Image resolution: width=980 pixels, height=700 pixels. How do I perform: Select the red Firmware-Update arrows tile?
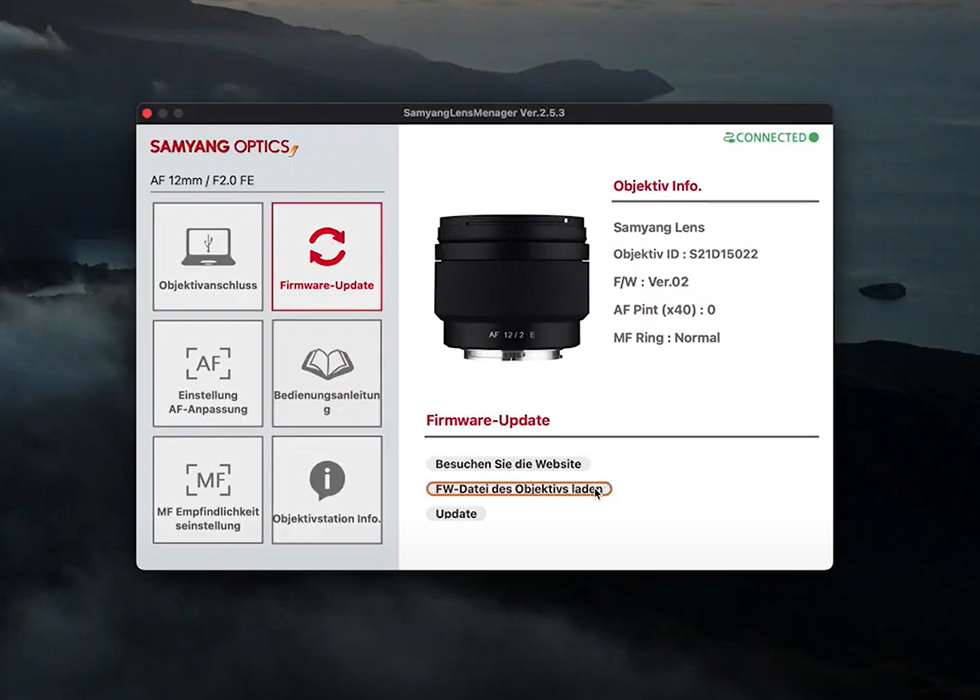tap(327, 256)
